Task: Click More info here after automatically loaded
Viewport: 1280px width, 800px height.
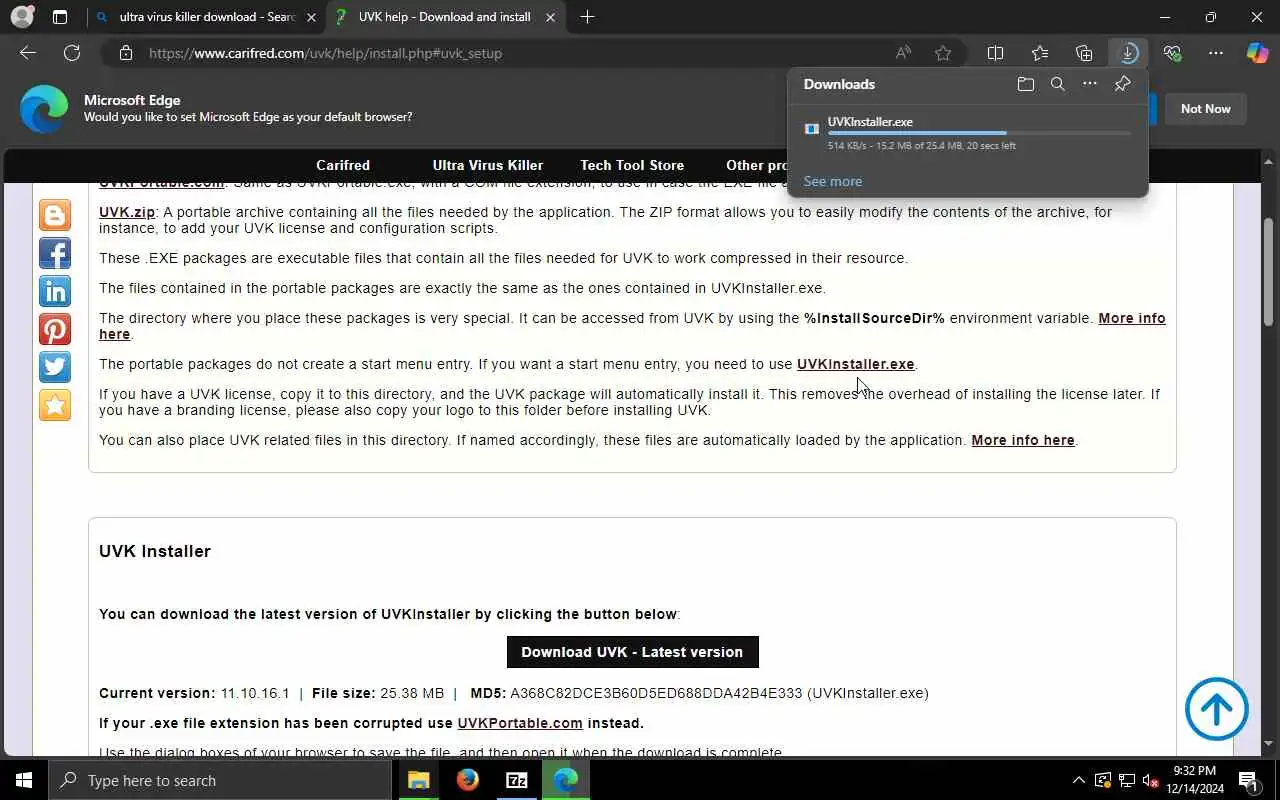Action: click(x=1023, y=440)
